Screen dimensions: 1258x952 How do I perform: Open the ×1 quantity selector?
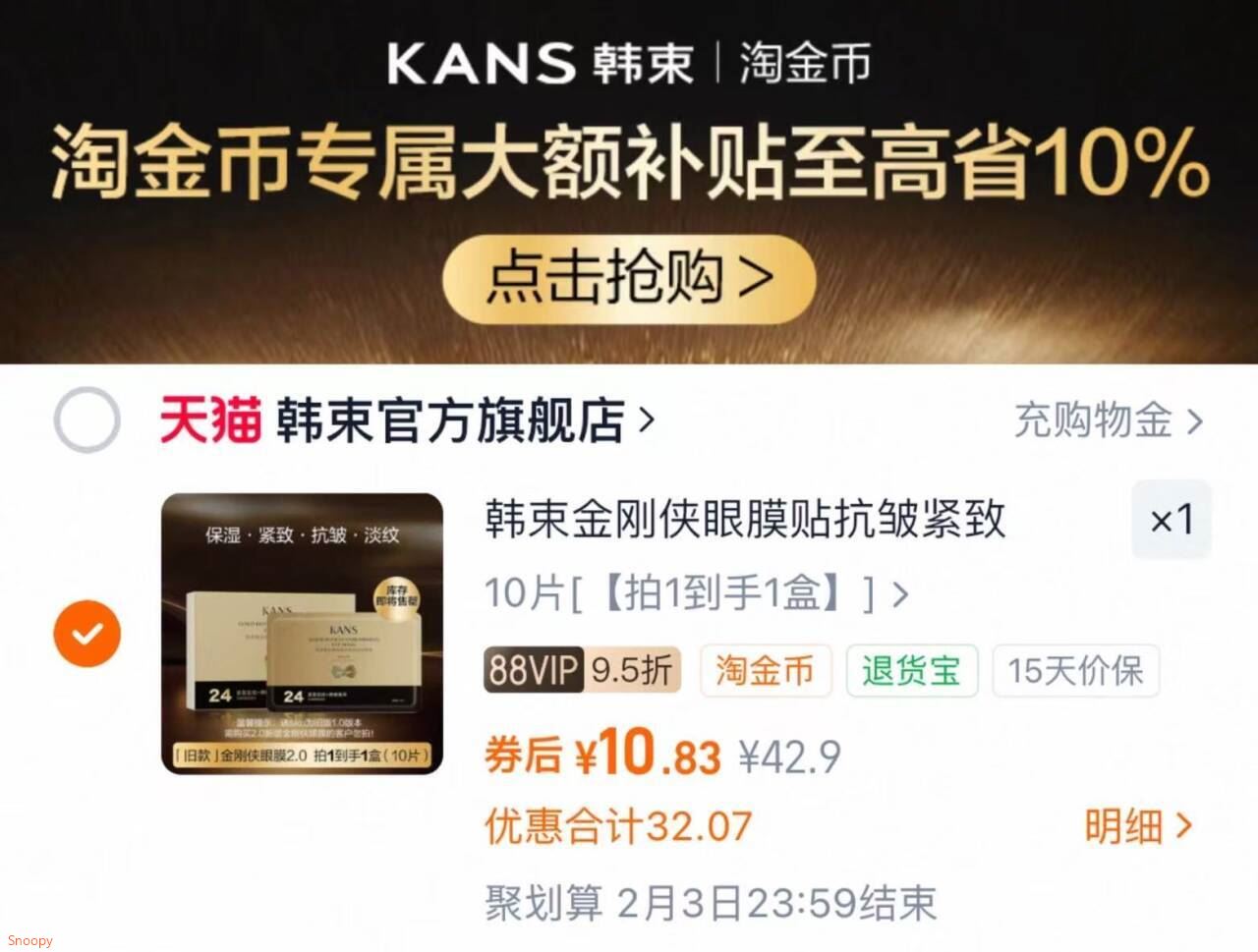point(1172,519)
